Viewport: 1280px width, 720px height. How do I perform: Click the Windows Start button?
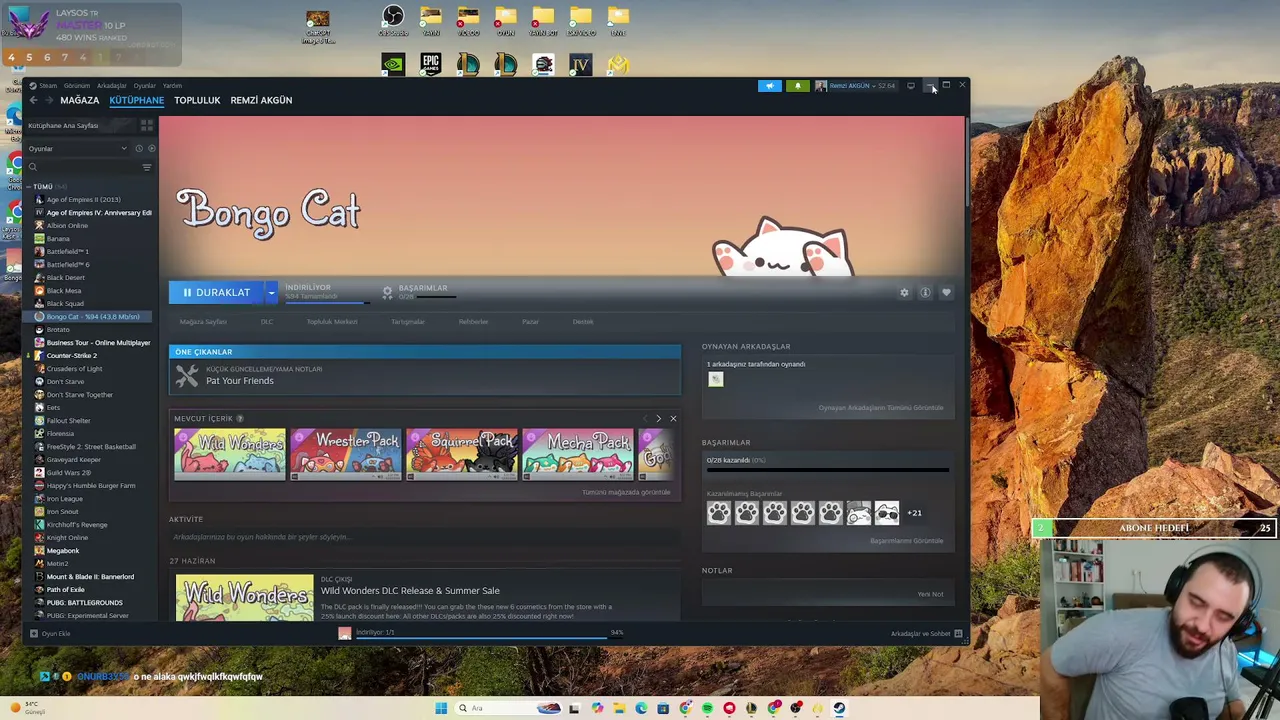(x=441, y=708)
